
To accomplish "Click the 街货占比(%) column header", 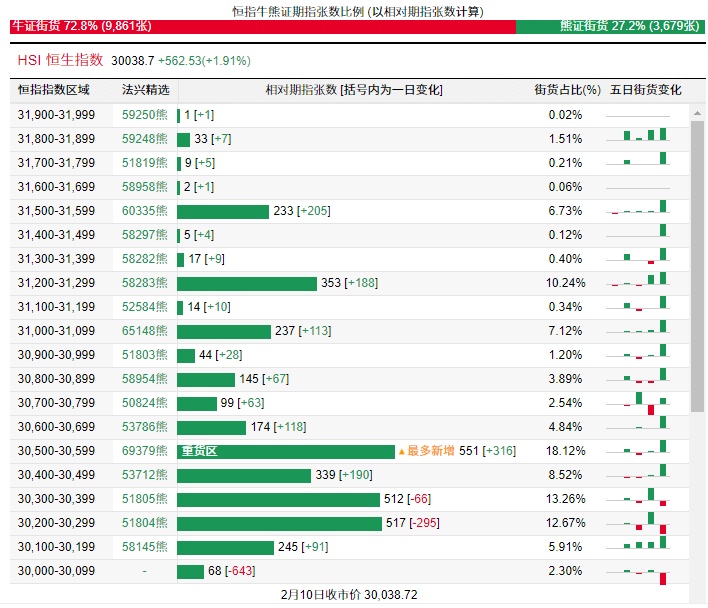I will point(567,90).
